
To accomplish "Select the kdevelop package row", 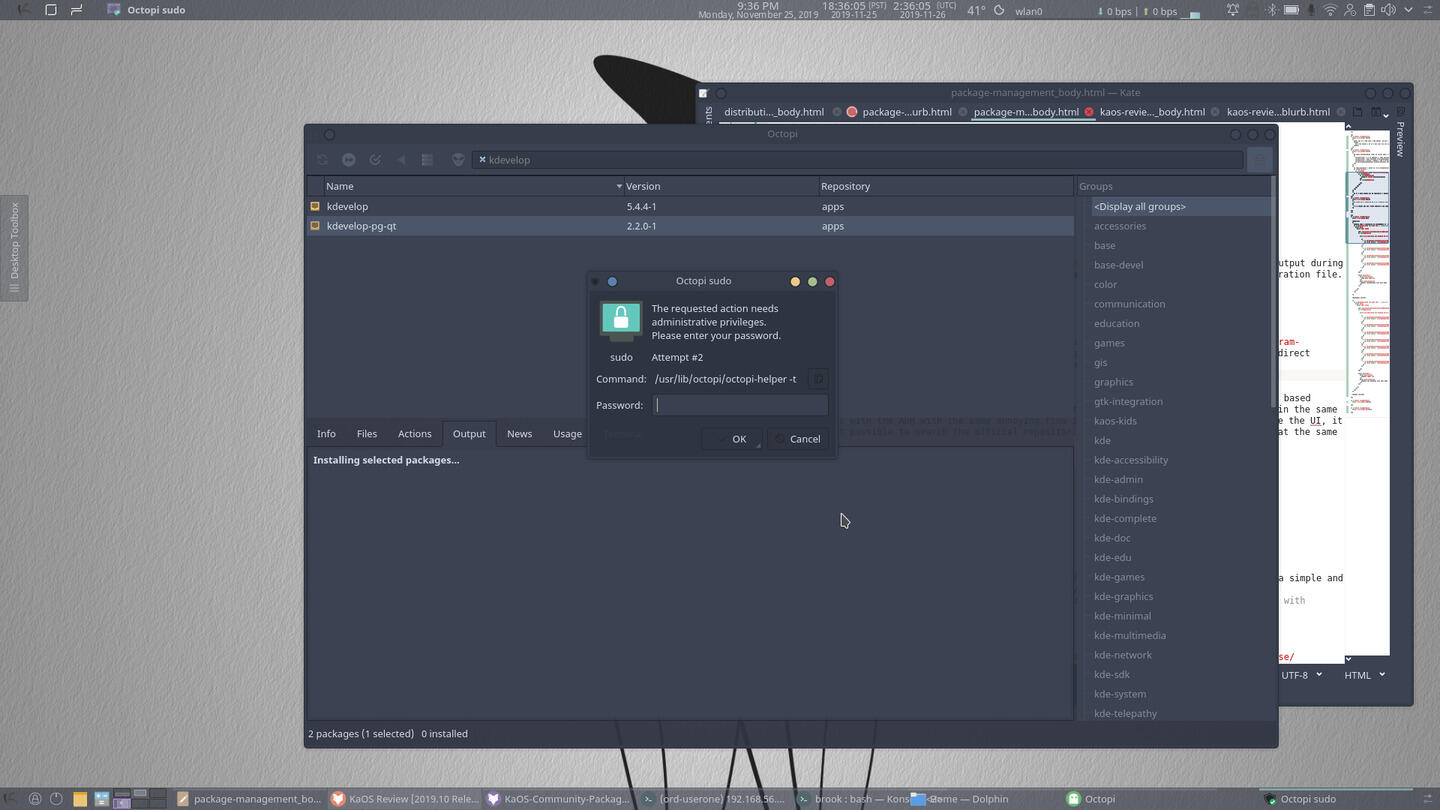I will pyautogui.click(x=690, y=206).
